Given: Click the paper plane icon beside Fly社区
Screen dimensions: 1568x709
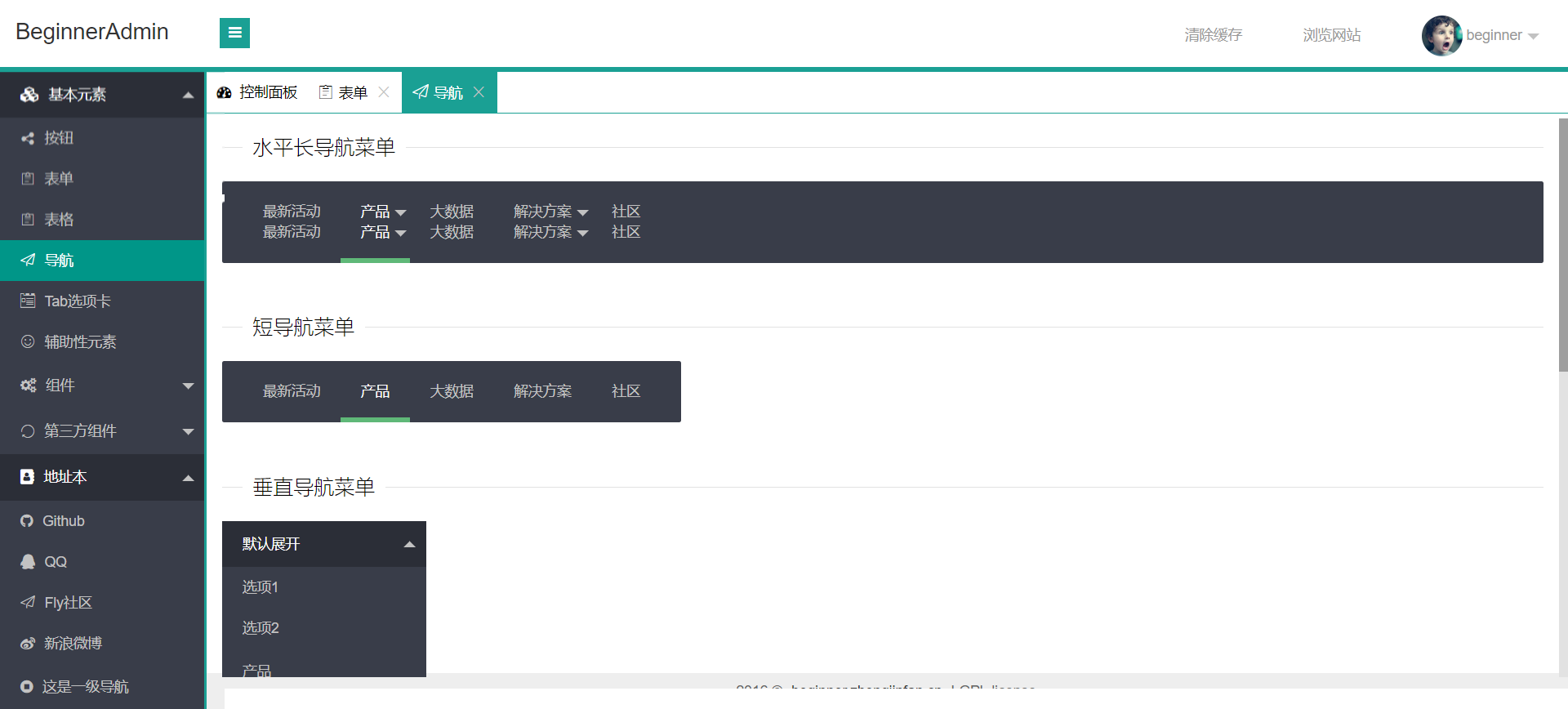Looking at the screenshot, I should point(28,602).
